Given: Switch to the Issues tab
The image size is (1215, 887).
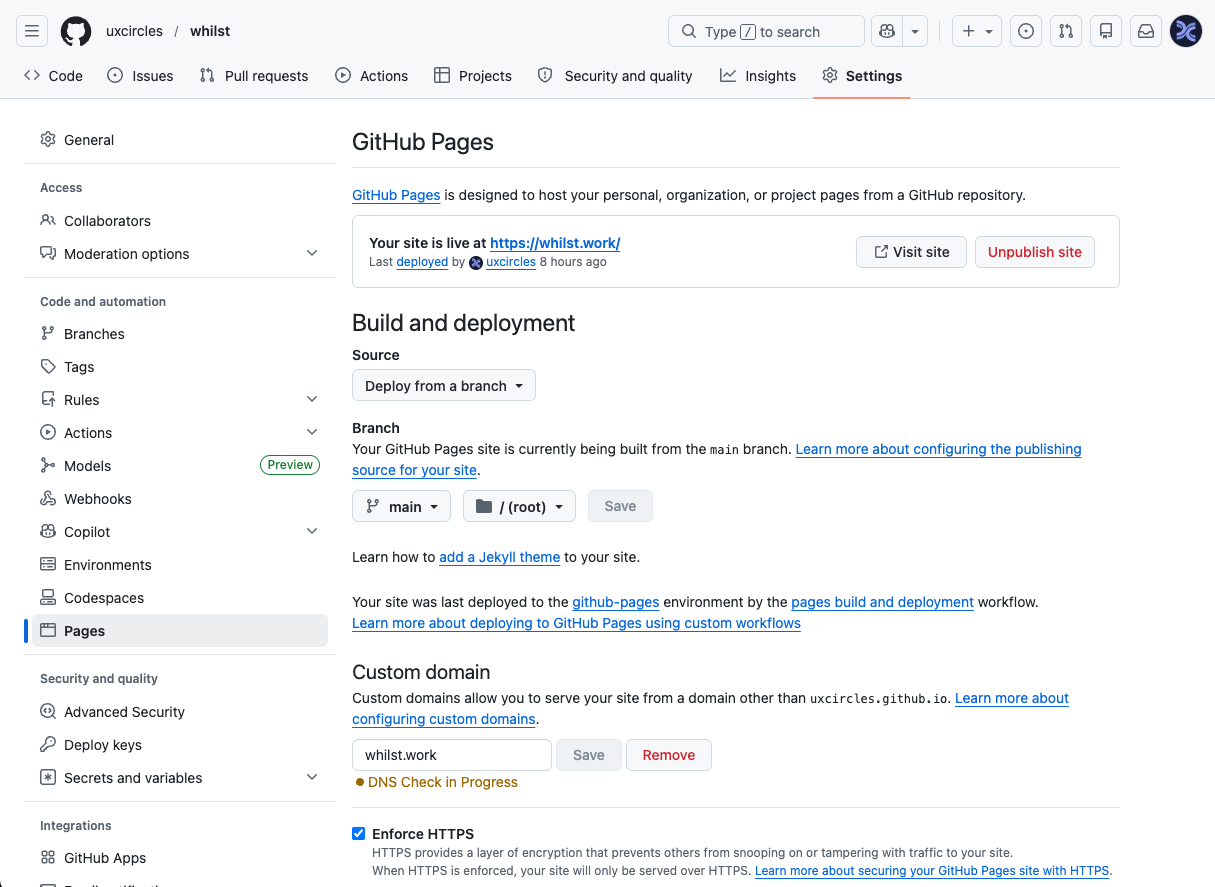Looking at the screenshot, I should [140, 75].
